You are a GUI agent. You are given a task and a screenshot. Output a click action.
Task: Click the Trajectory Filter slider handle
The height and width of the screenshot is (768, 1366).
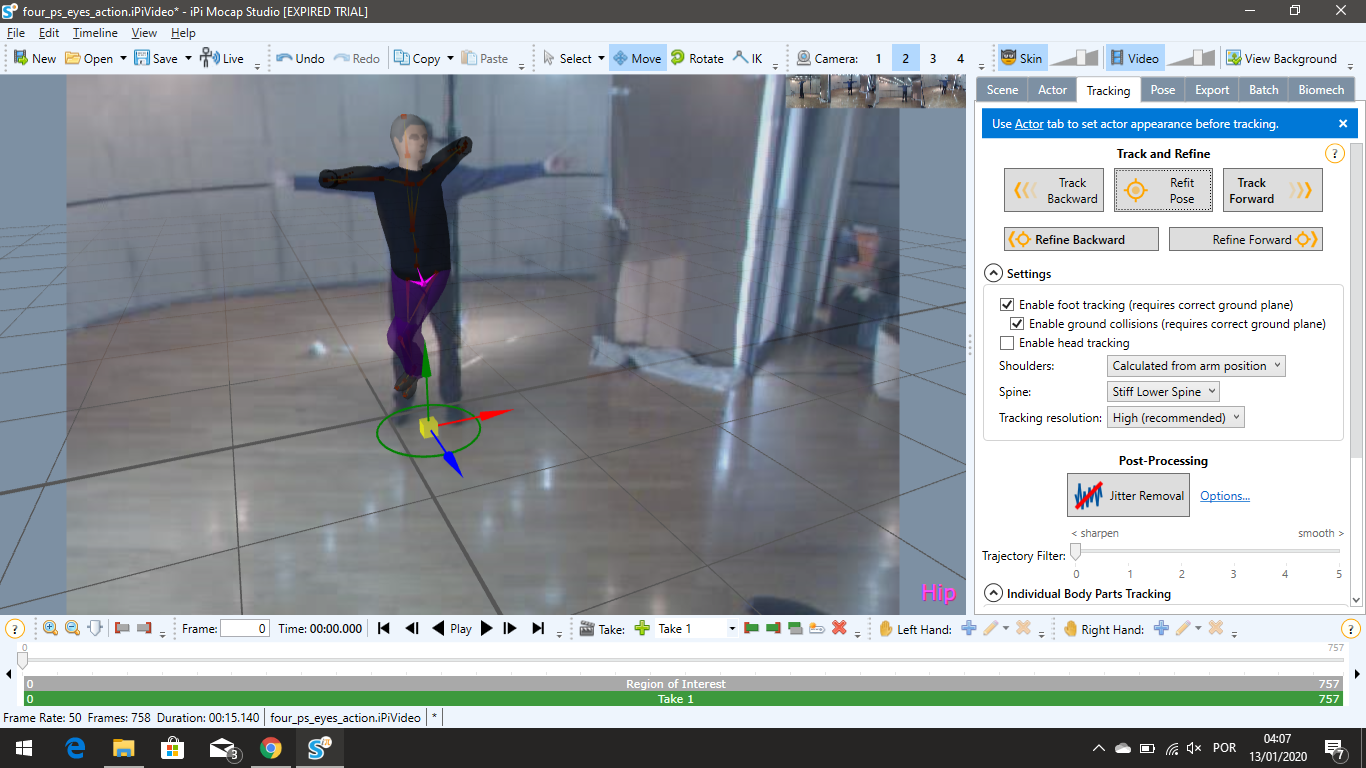coord(1076,551)
